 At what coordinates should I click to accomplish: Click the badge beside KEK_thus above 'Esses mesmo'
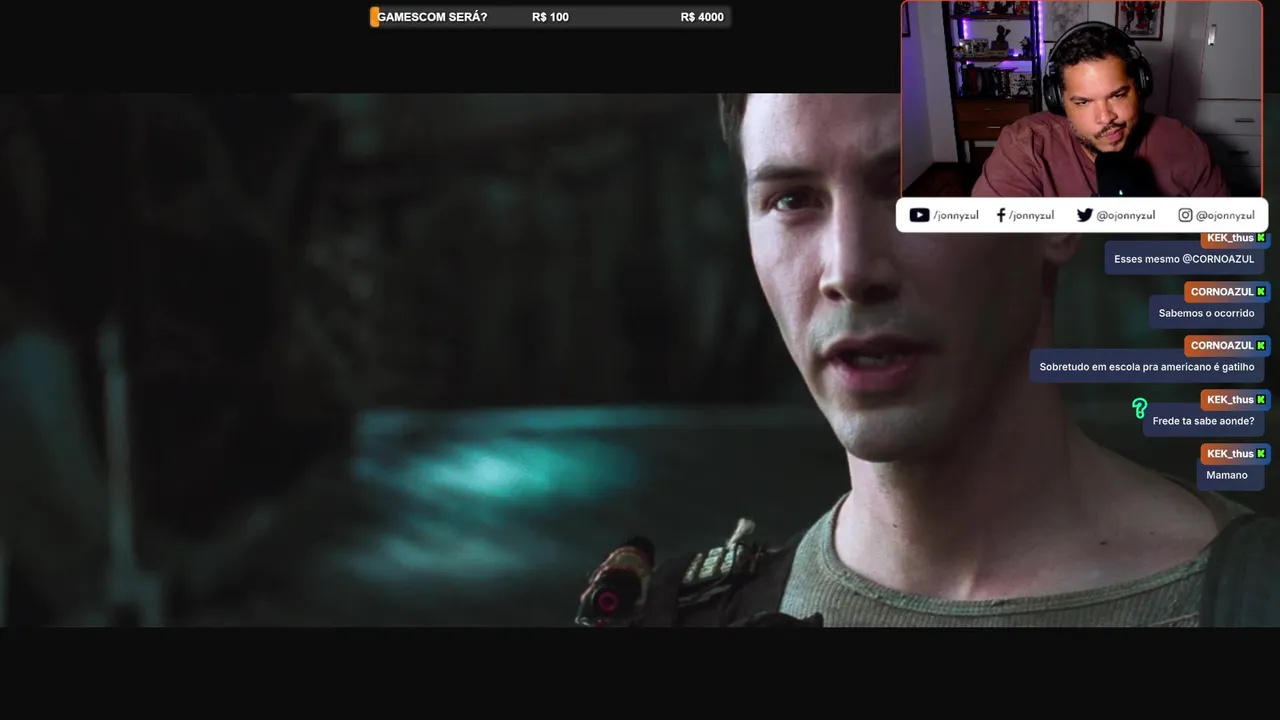tap(1261, 238)
